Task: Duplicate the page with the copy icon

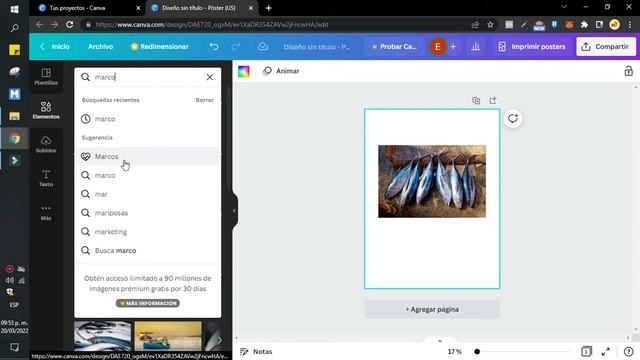Action: coord(476,100)
